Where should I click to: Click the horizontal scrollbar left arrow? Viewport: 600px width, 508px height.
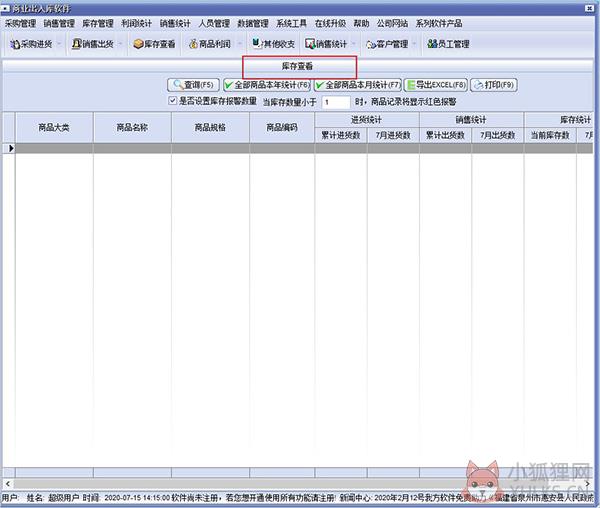8,484
